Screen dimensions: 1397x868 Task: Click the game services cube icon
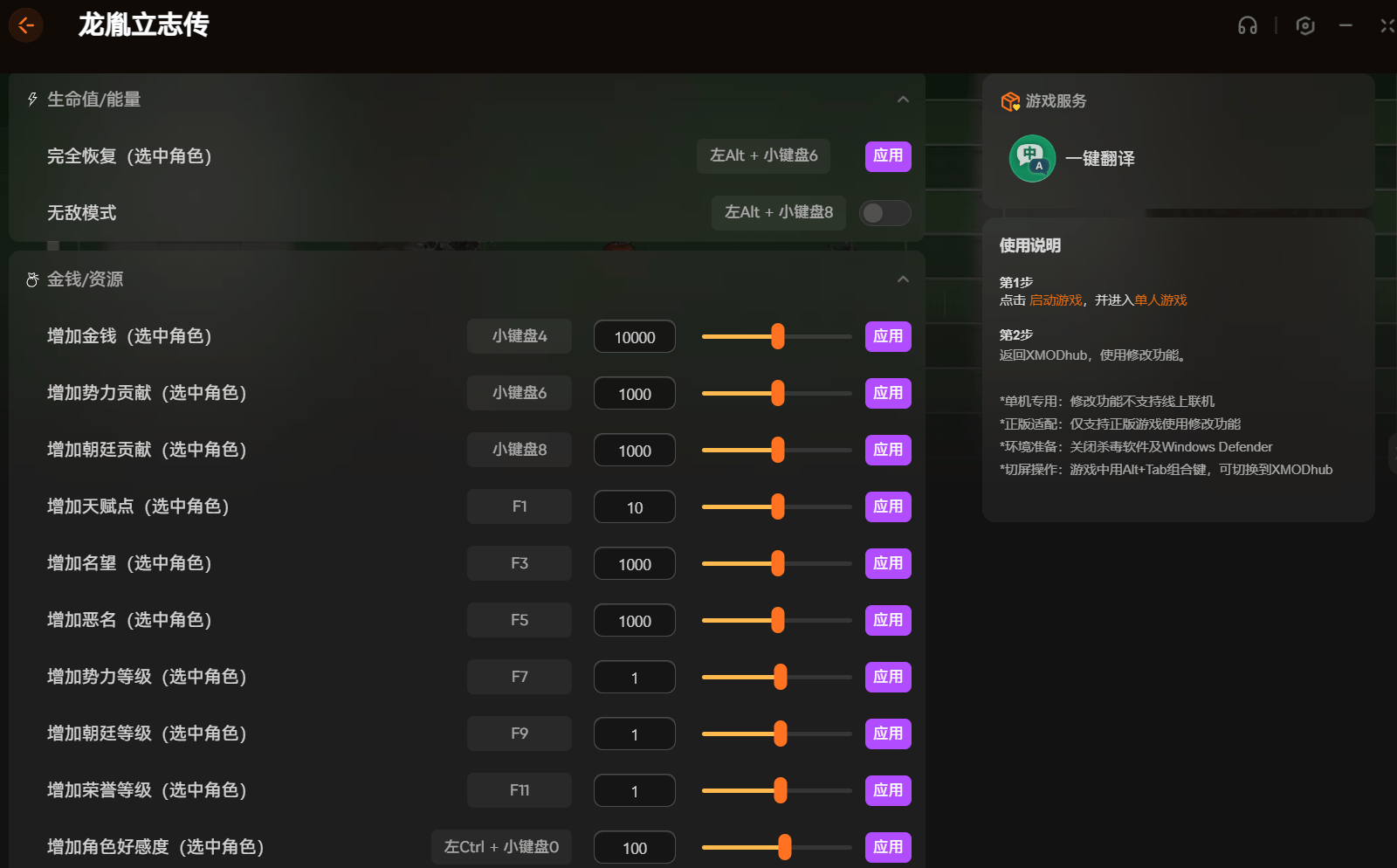click(1010, 101)
